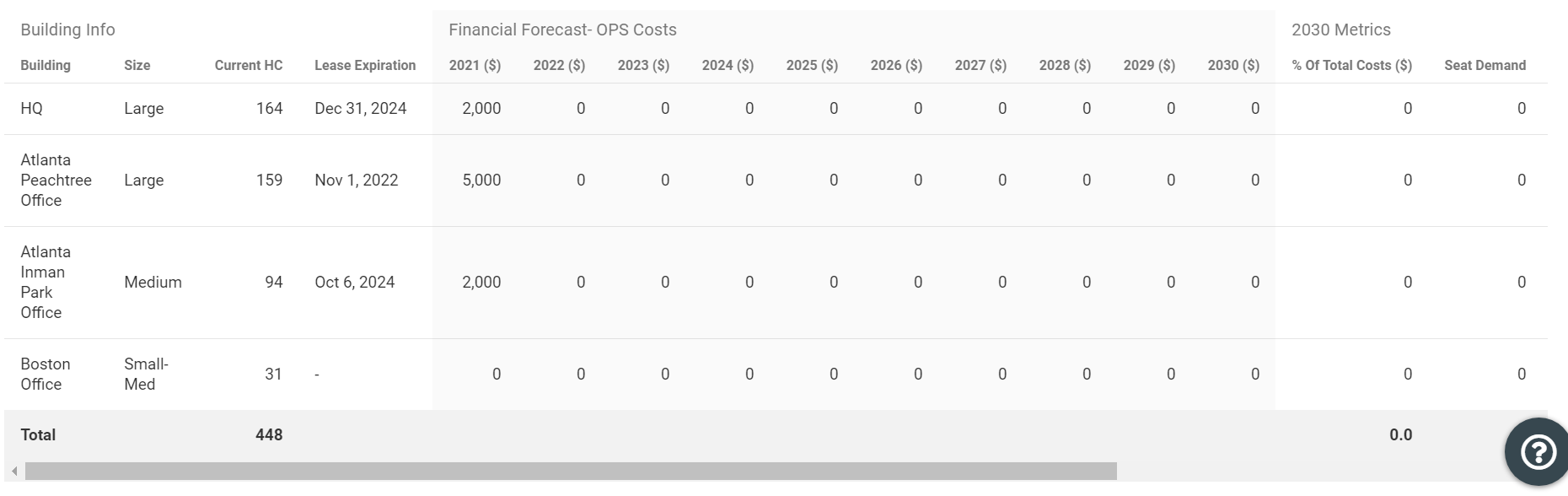Click the Seat Demand column header

pos(1485,65)
